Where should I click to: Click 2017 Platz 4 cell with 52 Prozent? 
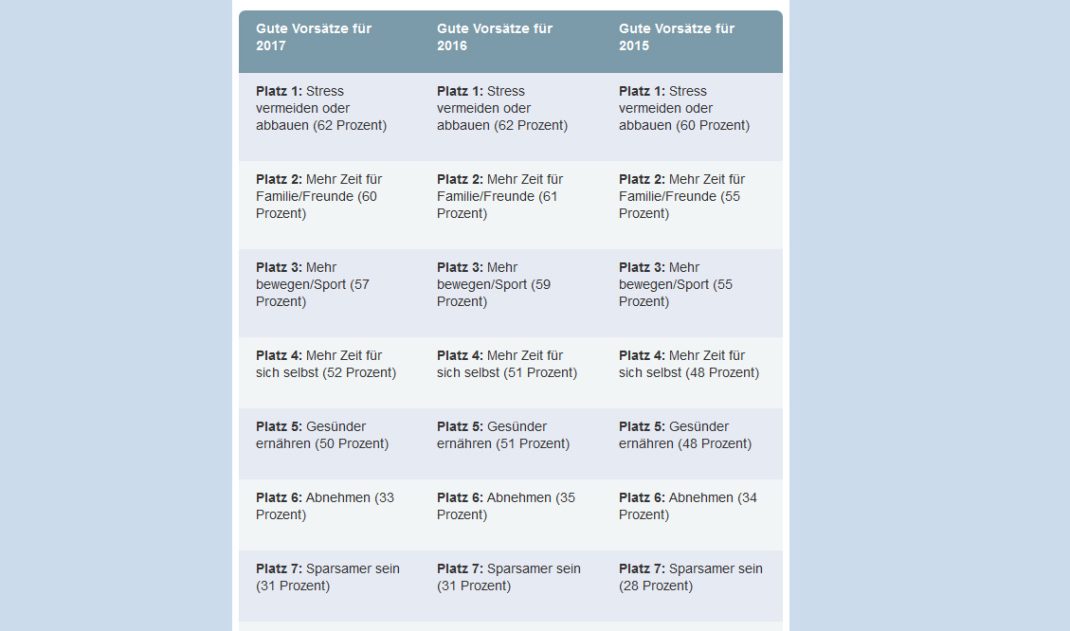326,364
